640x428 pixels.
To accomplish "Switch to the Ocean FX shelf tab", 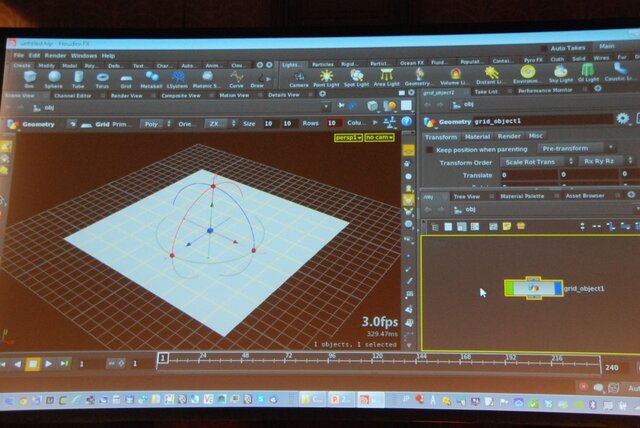I will pyautogui.click(x=411, y=63).
